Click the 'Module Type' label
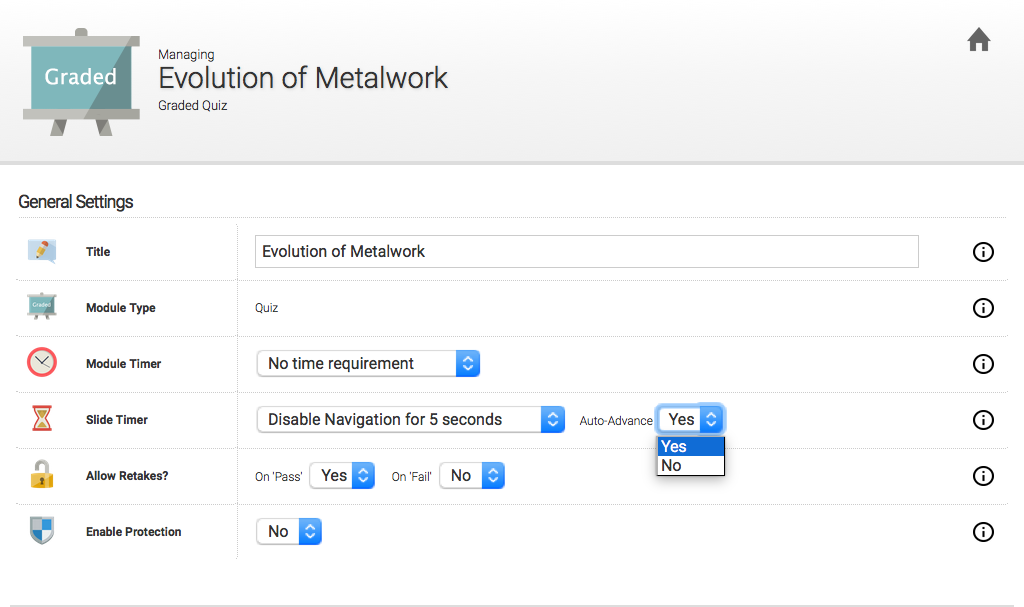Screen dimensions: 1024x607 tap(121, 308)
